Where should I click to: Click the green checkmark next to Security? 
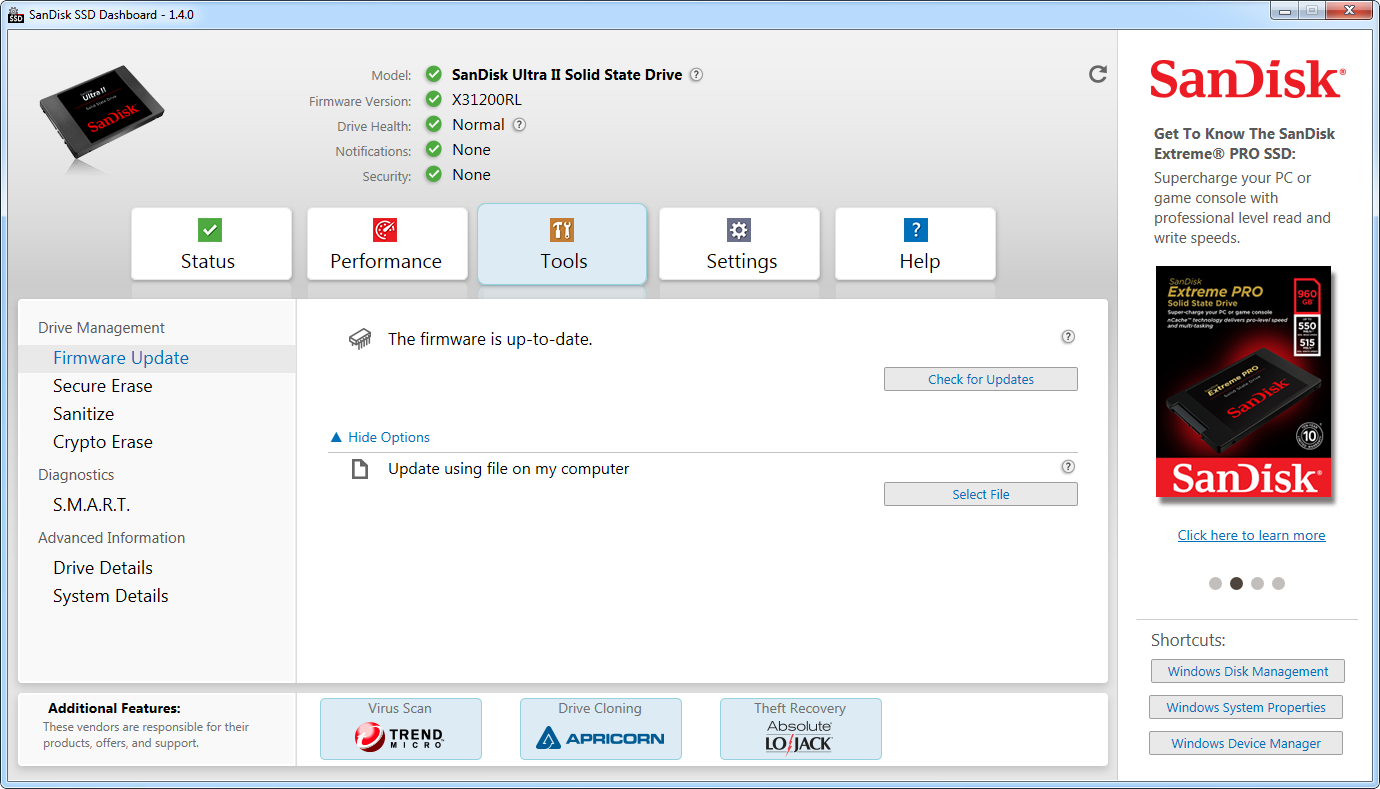point(433,174)
